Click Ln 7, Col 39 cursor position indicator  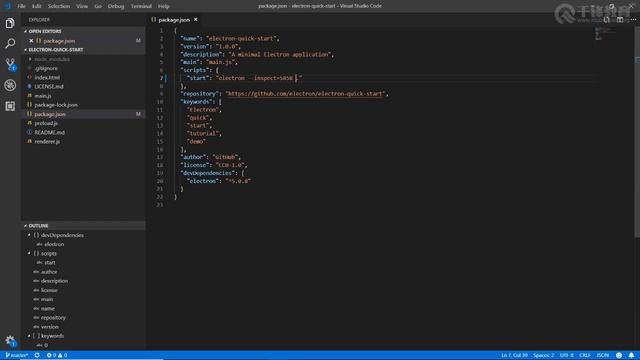click(515, 356)
